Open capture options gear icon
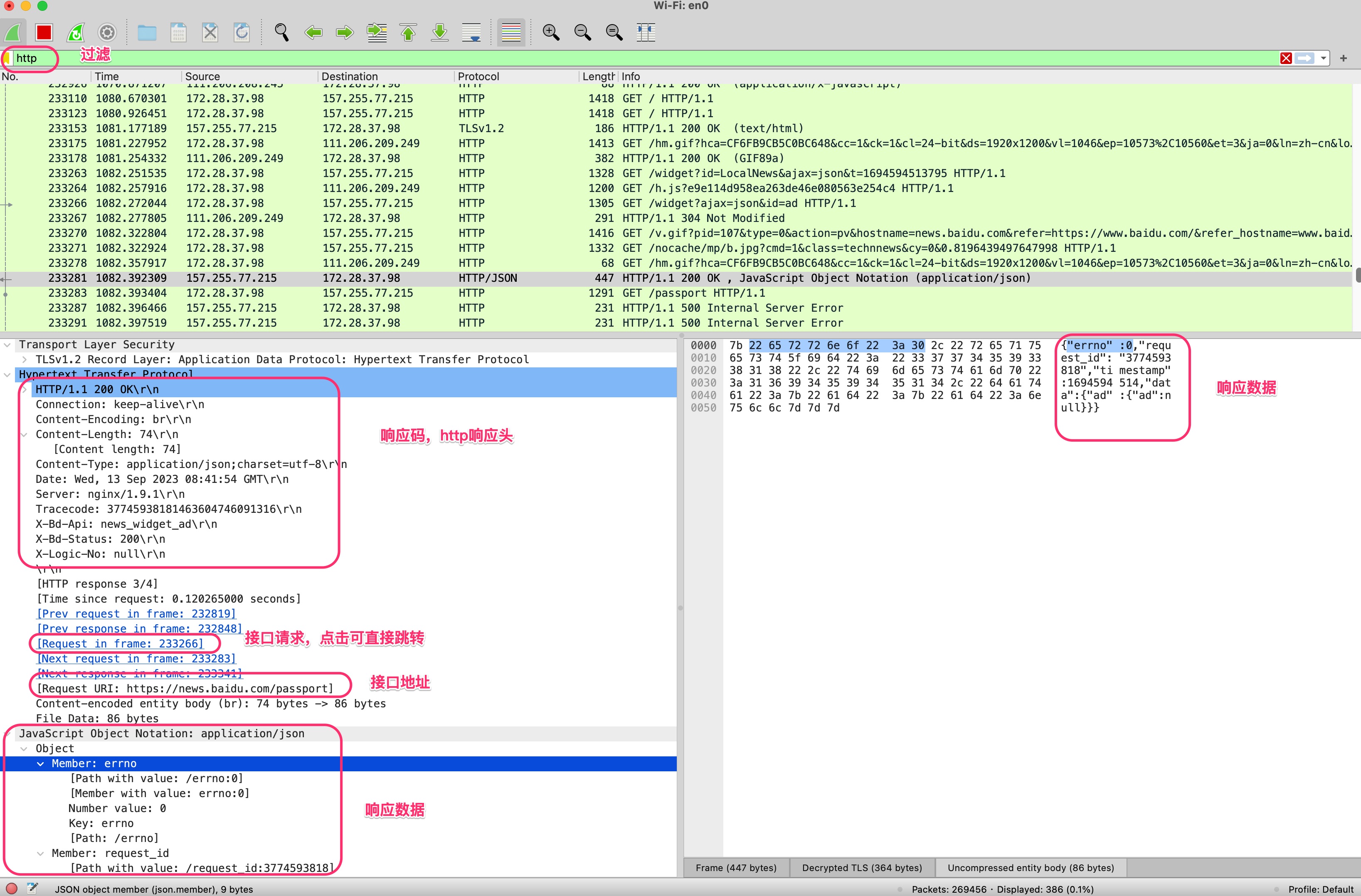Image resolution: width=1361 pixels, height=896 pixels. click(x=107, y=32)
